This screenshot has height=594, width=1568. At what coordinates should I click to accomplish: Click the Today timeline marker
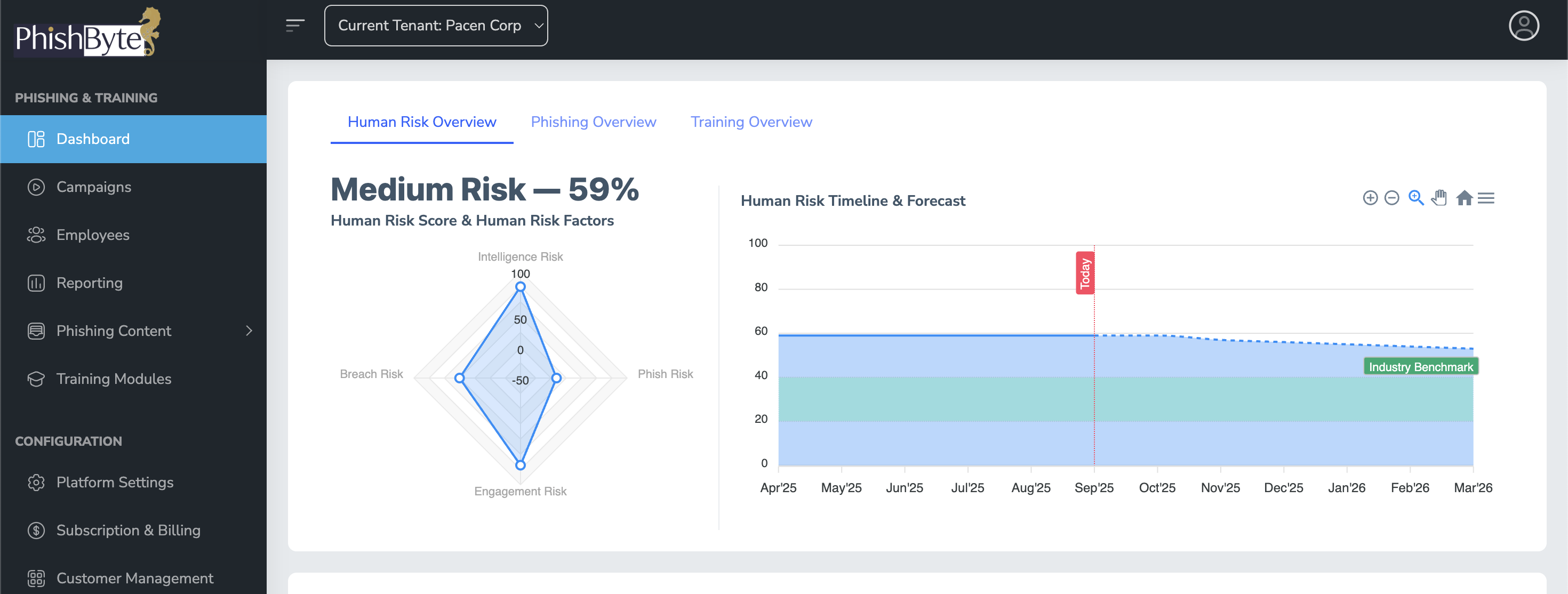(x=1084, y=273)
